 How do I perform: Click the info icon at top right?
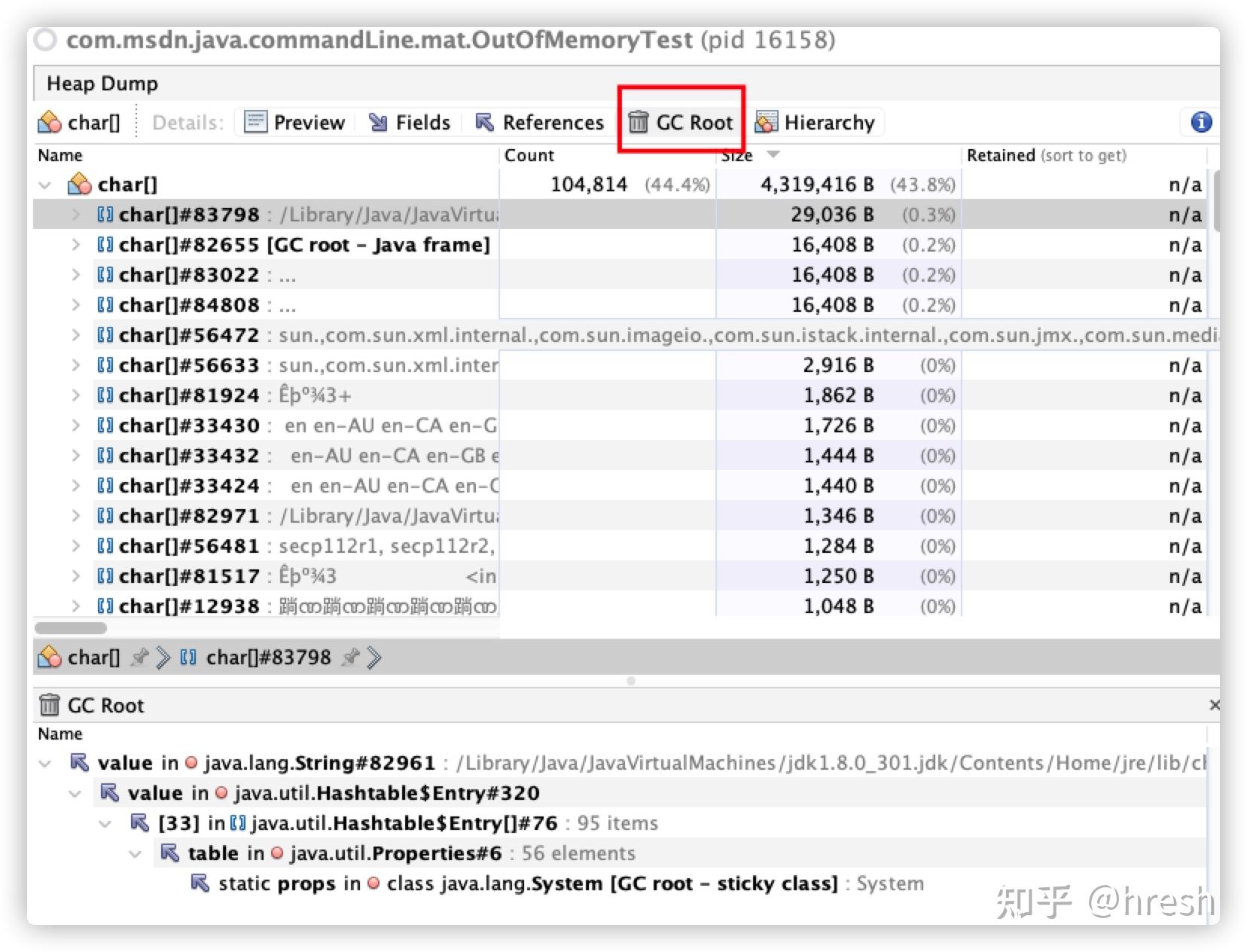coord(1200,122)
